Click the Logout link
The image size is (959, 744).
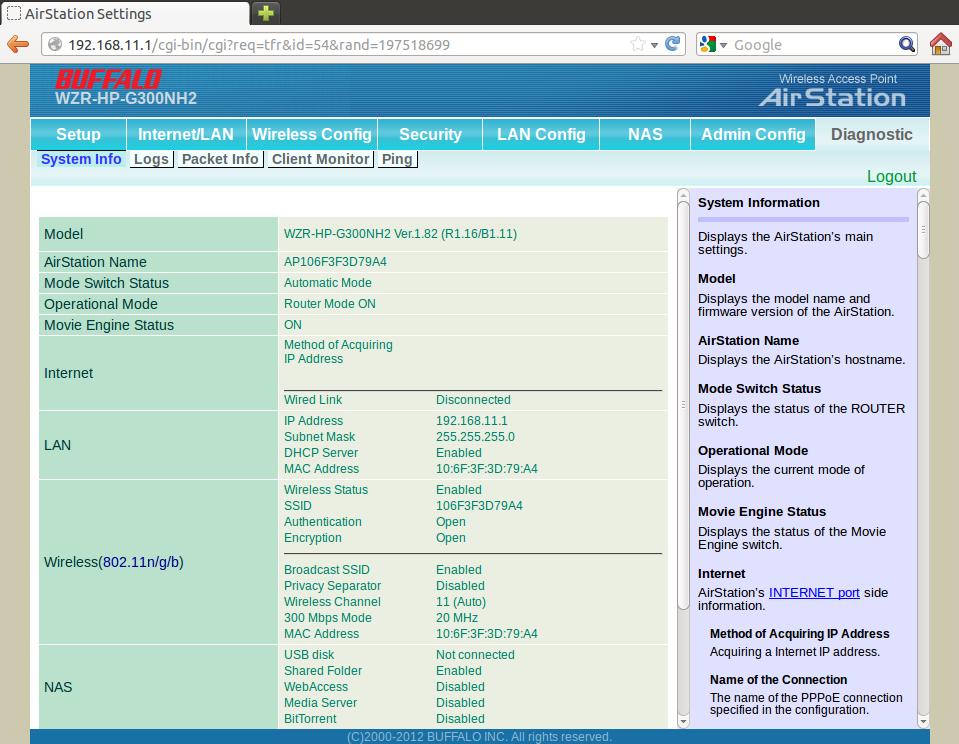pos(891,176)
